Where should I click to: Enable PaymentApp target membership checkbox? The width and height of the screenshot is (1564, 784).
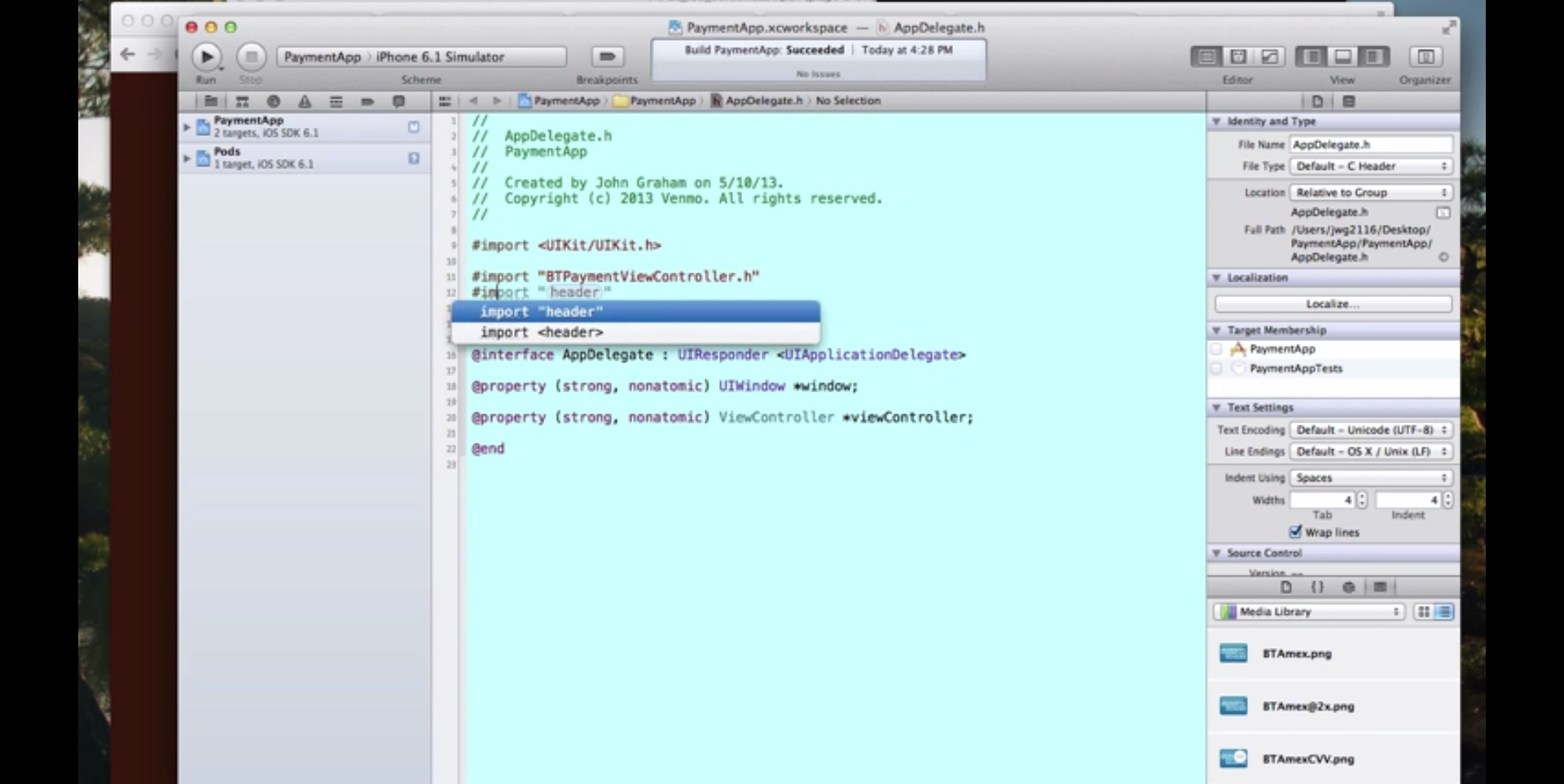click(1216, 348)
